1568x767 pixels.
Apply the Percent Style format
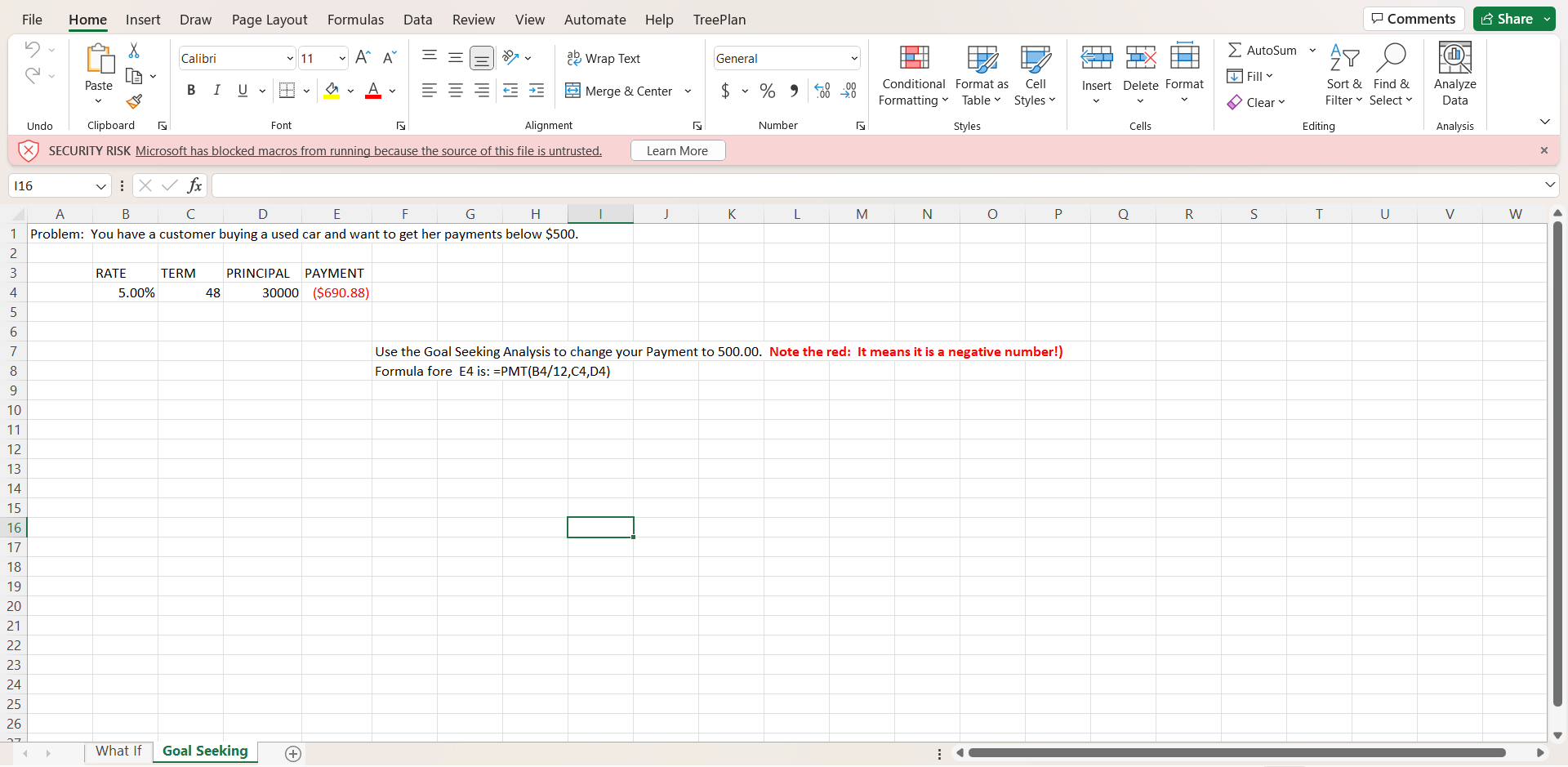click(767, 91)
